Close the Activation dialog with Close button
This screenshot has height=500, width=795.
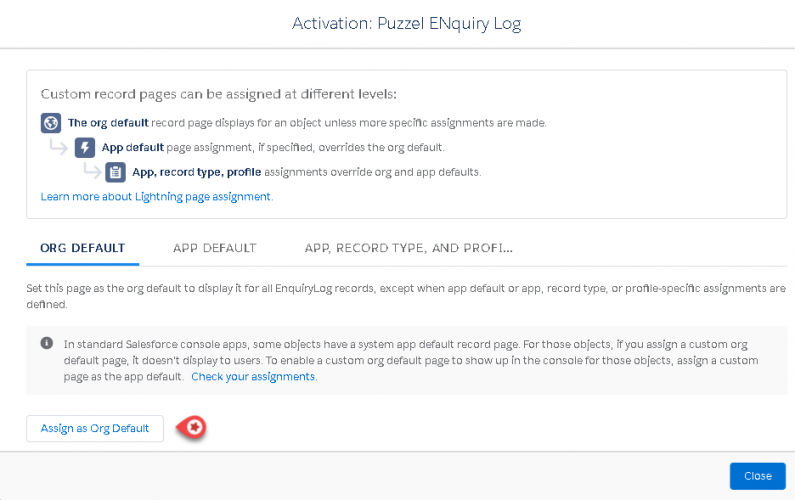[x=757, y=476]
